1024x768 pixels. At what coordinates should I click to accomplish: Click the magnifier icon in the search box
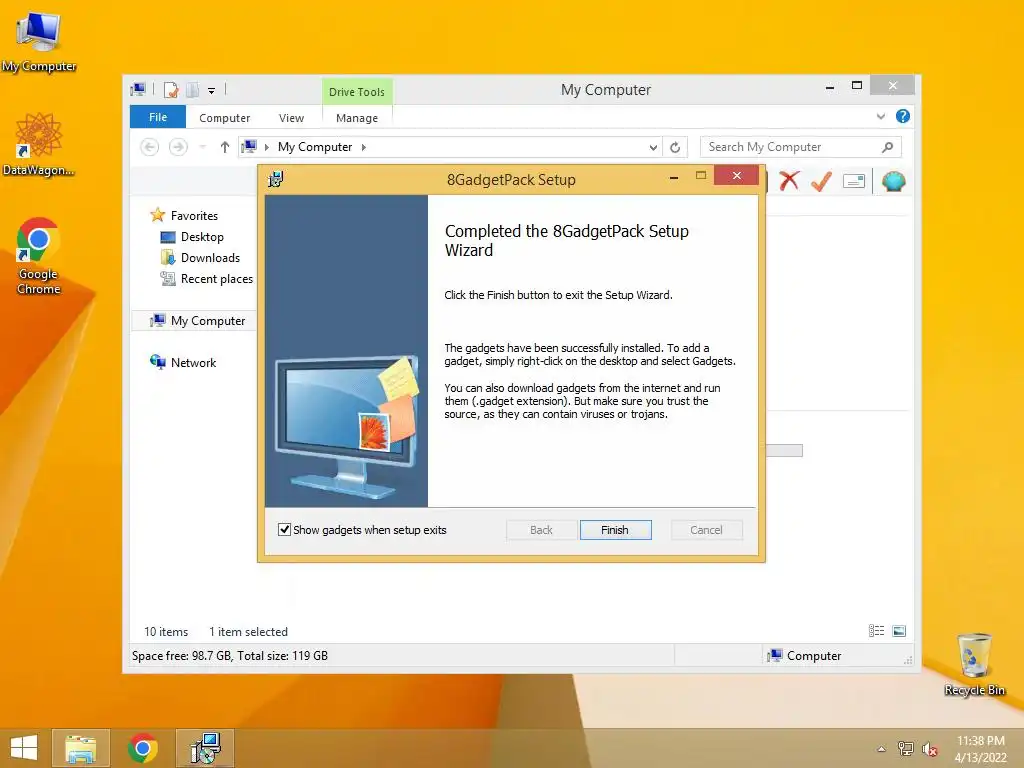point(887,147)
